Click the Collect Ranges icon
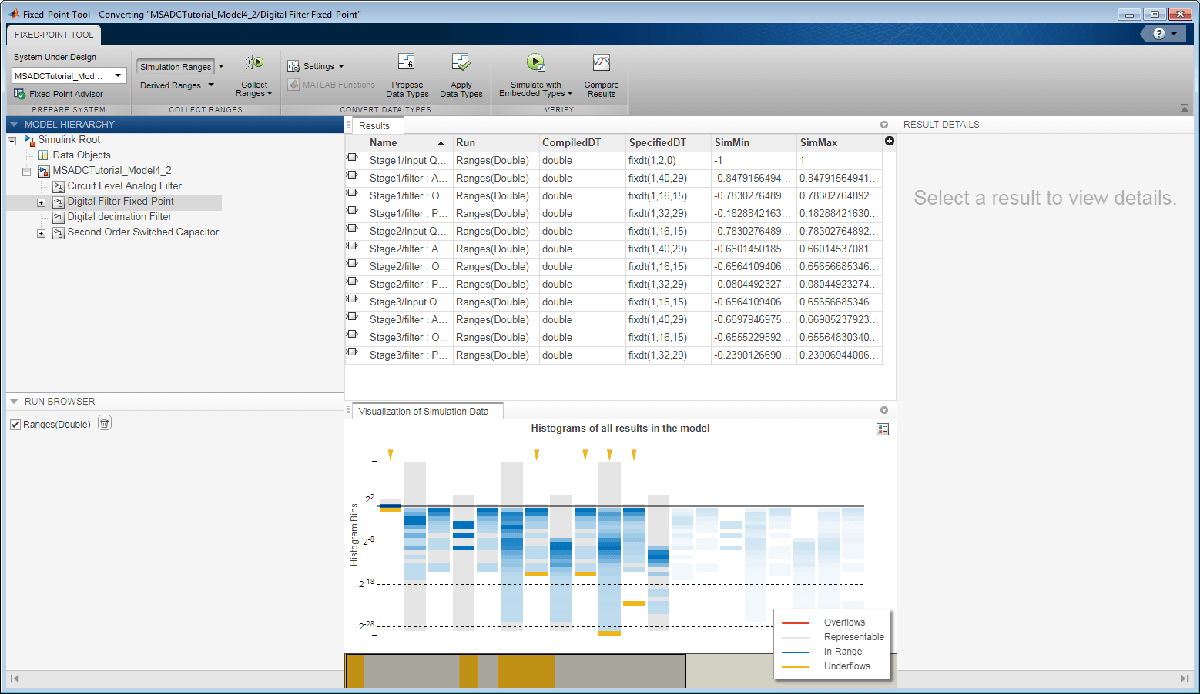This screenshot has width=1200, height=694. click(x=254, y=64)
